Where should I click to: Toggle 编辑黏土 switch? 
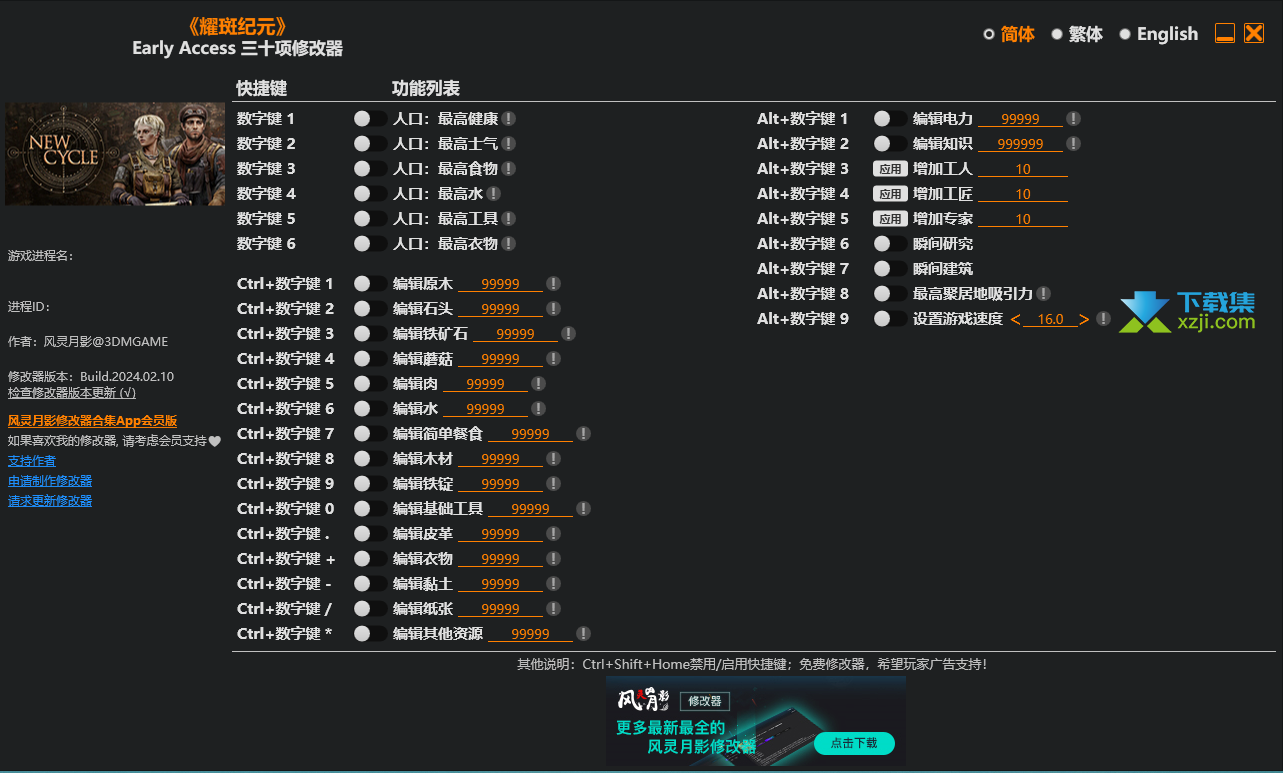click(370, 583)
